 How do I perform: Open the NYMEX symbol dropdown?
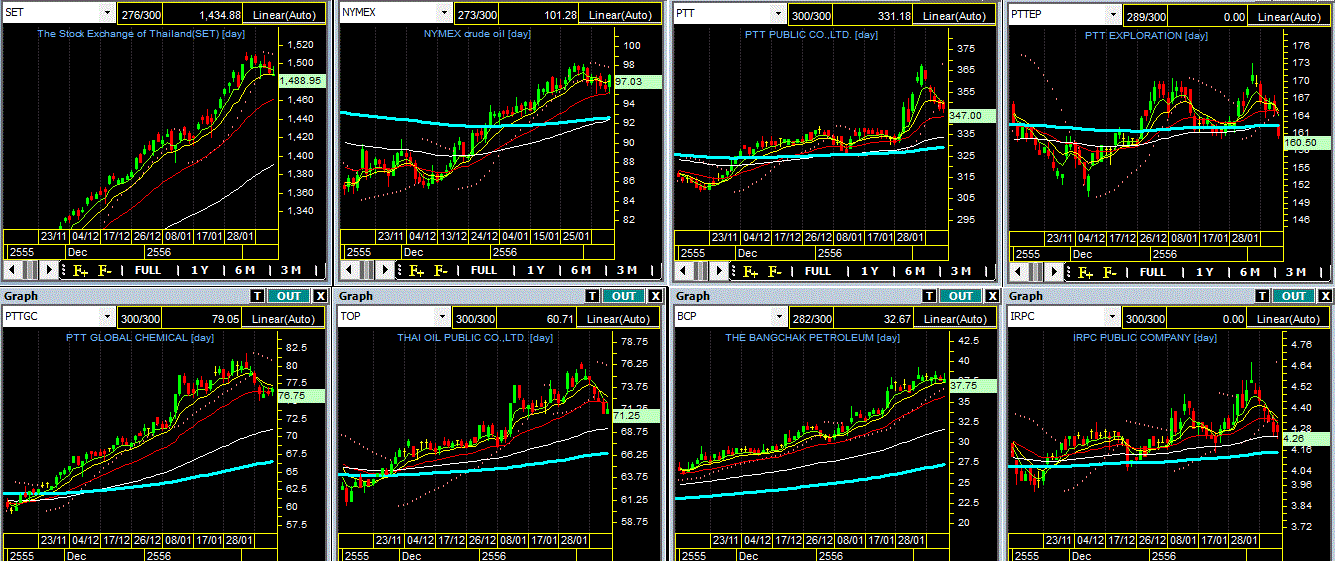(x=443, y=14)
